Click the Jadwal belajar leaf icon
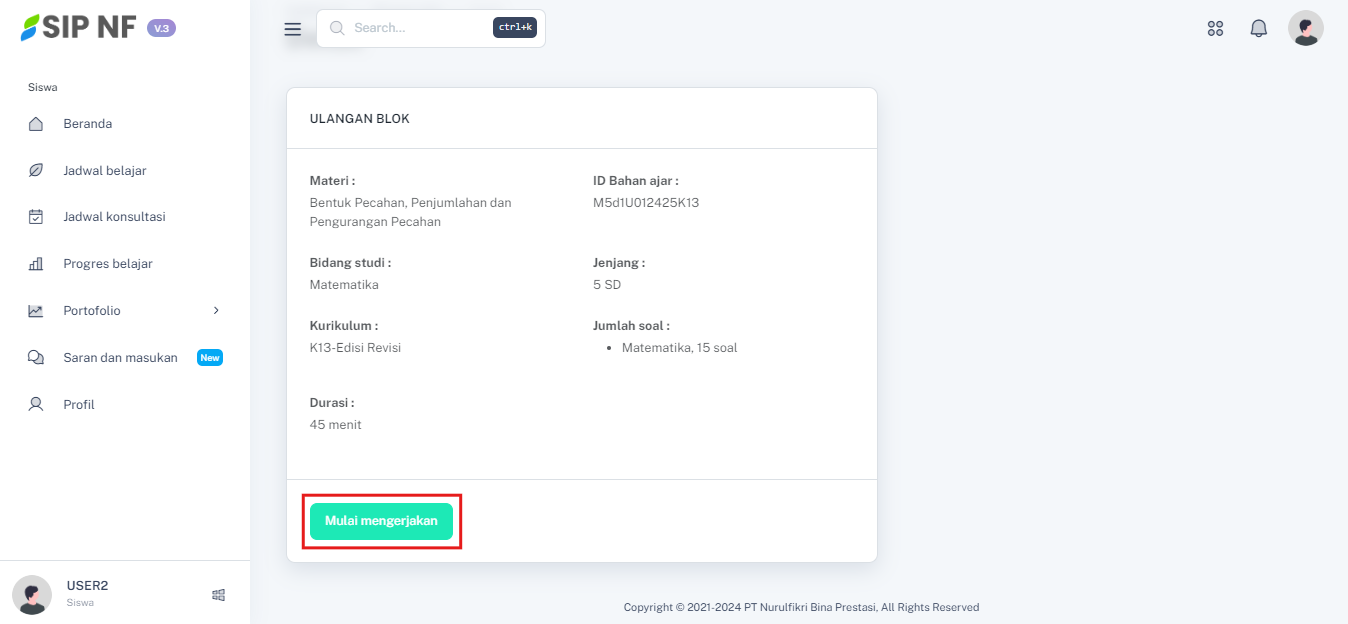1348x624 pixels. (x=36, y=171)
